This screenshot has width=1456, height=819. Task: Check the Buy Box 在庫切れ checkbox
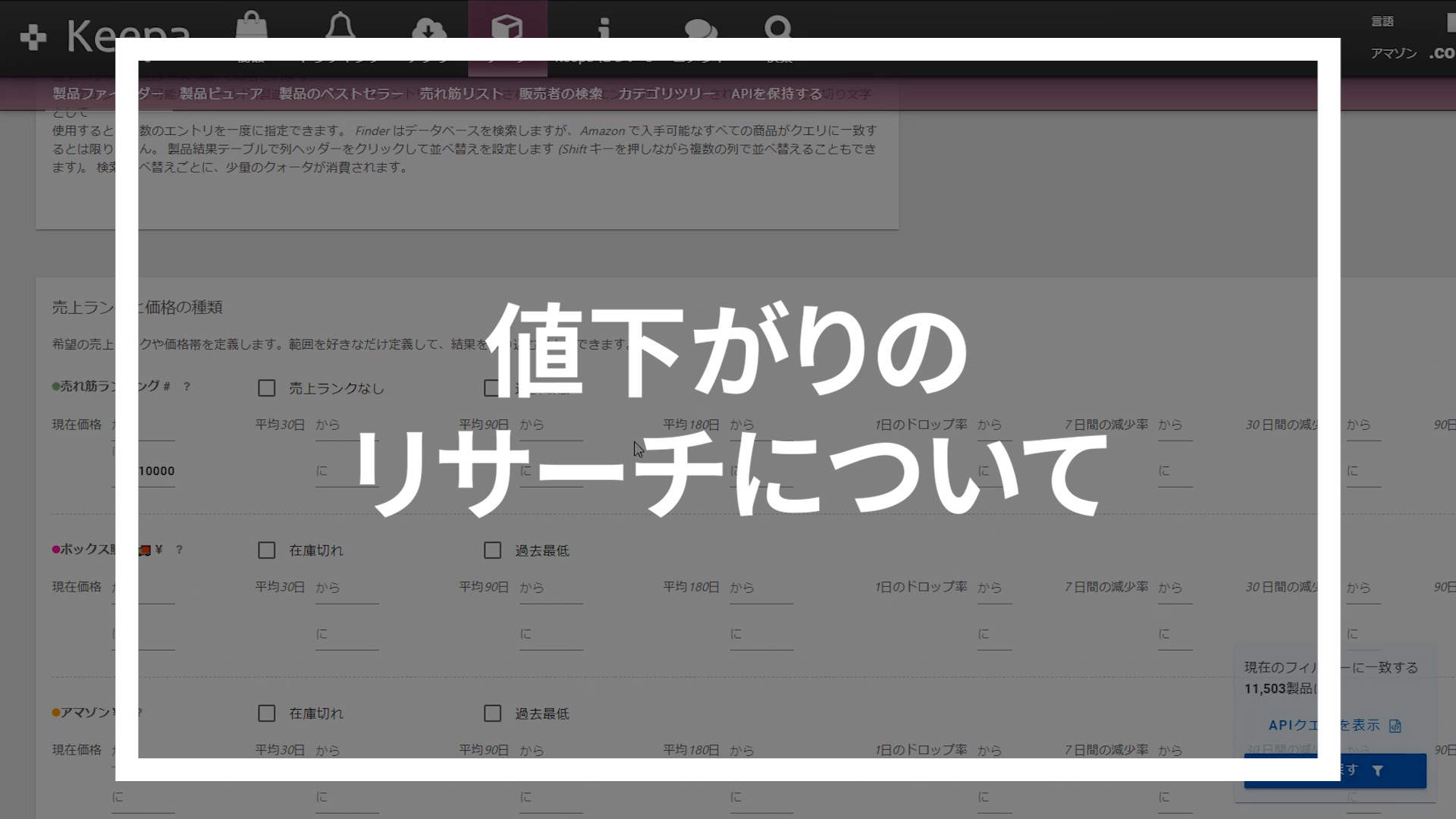pos(266,551)
